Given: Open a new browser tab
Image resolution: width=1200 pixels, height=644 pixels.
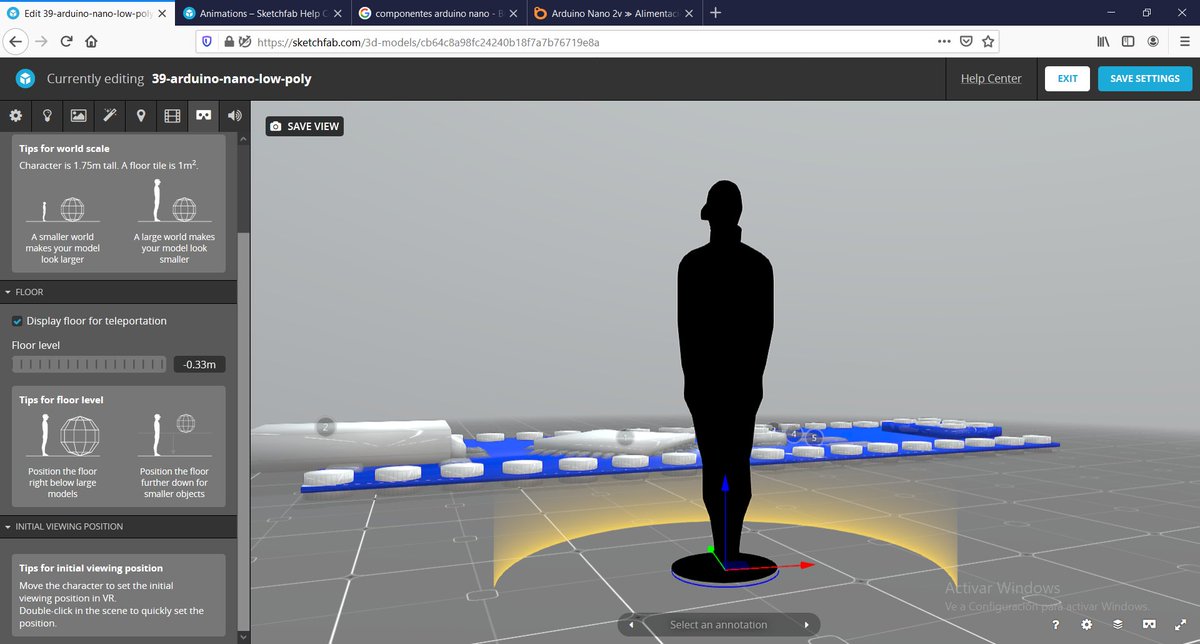Looking at the screenshot, I should (716, 13).
